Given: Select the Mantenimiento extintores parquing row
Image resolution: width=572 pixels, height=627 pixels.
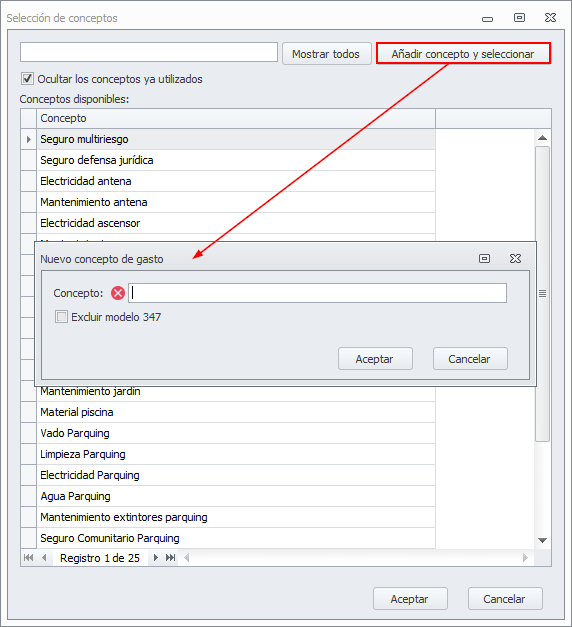Looking at the screenshot, I should (x=236, y=517).
